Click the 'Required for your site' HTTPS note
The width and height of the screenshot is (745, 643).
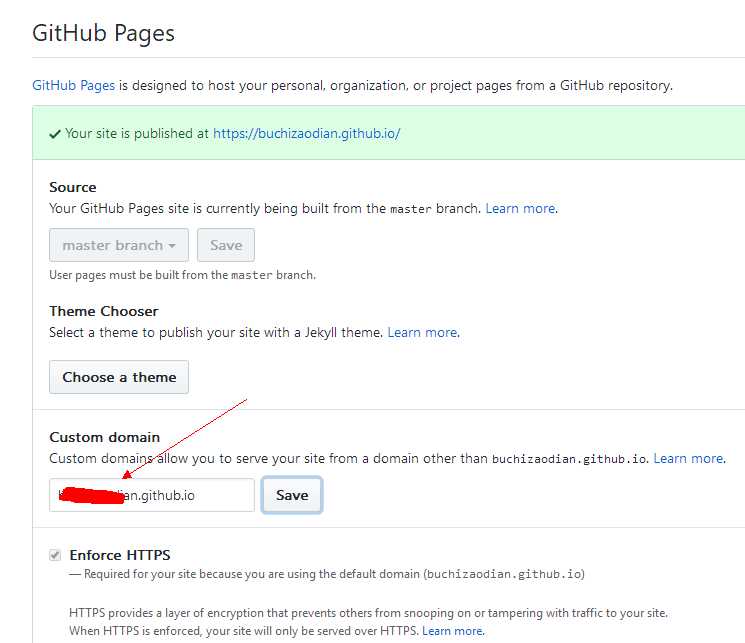(327, 574)
